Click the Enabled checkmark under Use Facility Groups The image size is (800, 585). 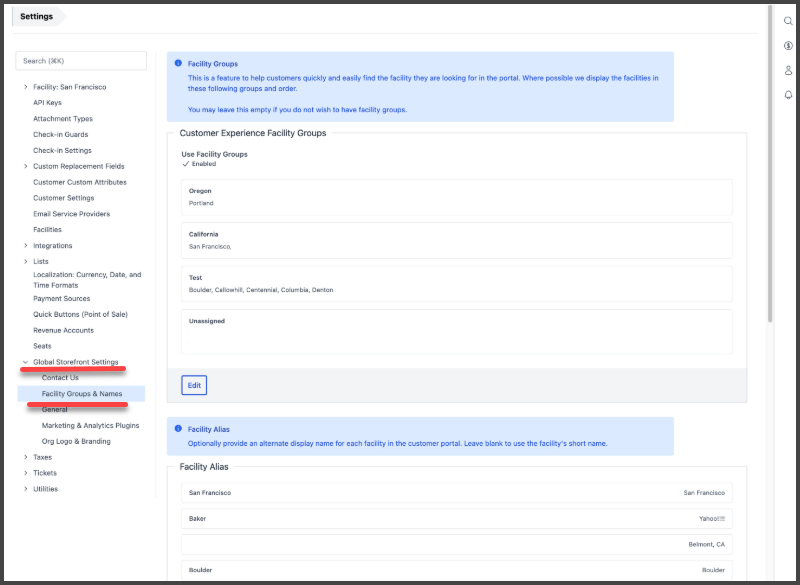(x=186, y=164)
